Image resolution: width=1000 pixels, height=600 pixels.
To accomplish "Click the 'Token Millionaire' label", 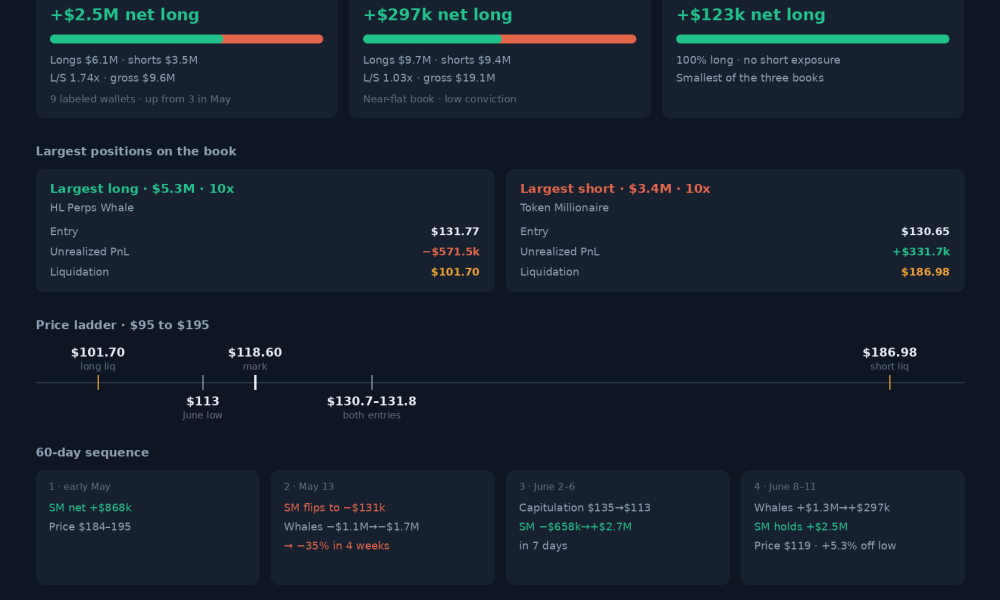I will tap(564, 208).
